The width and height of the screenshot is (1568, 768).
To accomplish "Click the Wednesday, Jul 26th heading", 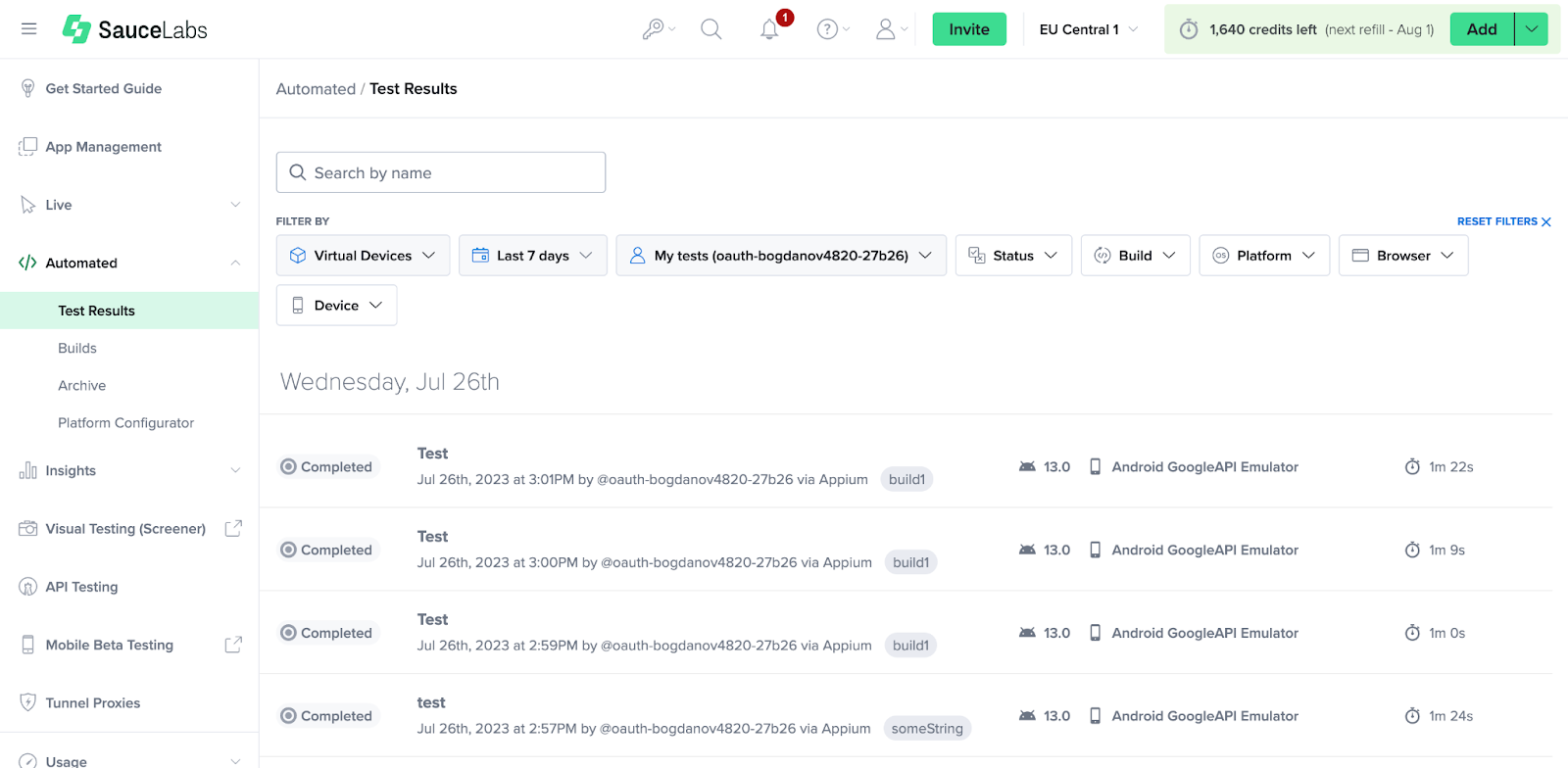I will pyautogui.click(x=390, y=382).
